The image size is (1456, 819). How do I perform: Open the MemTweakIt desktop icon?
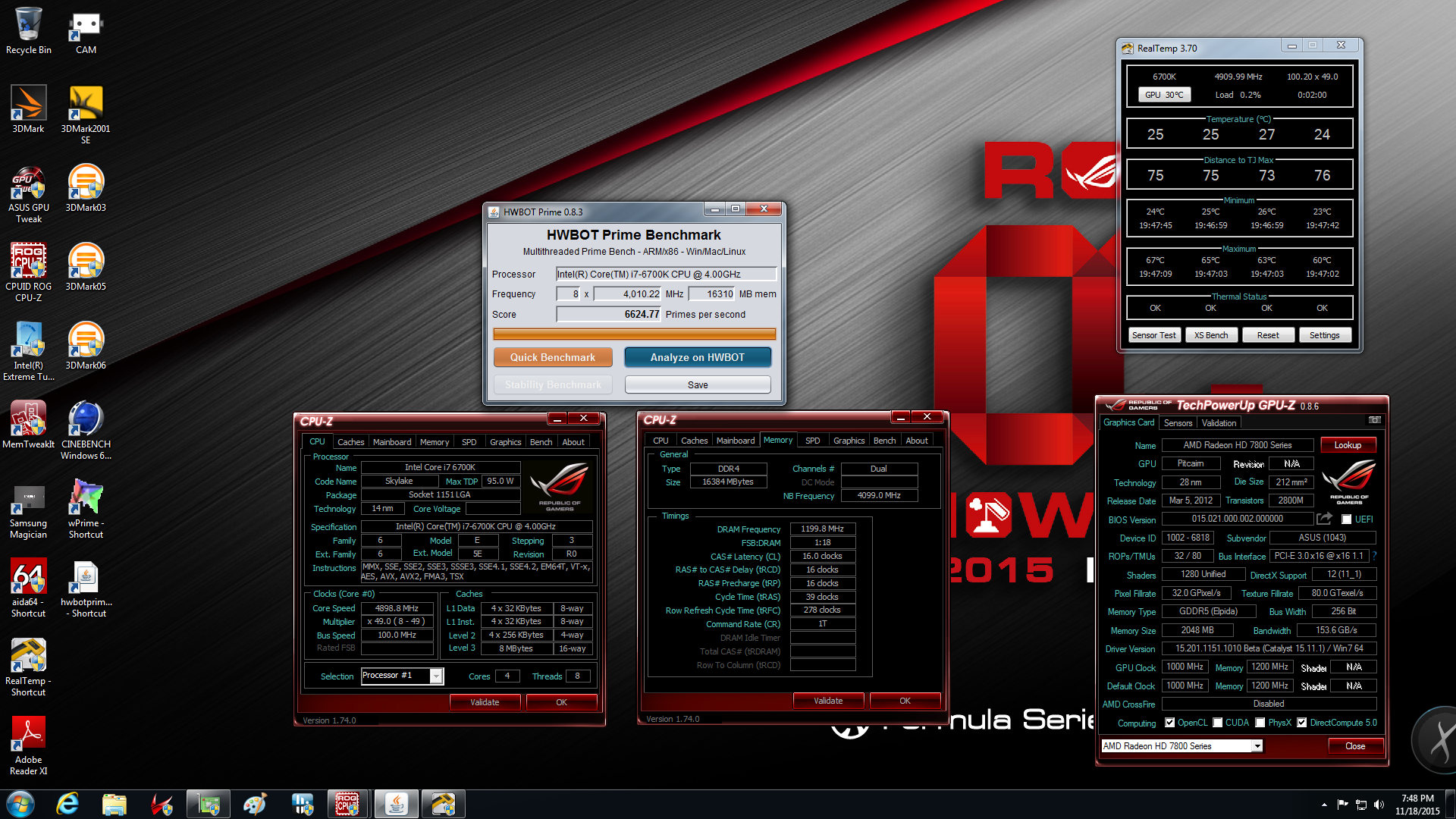(x=29, y=425)
